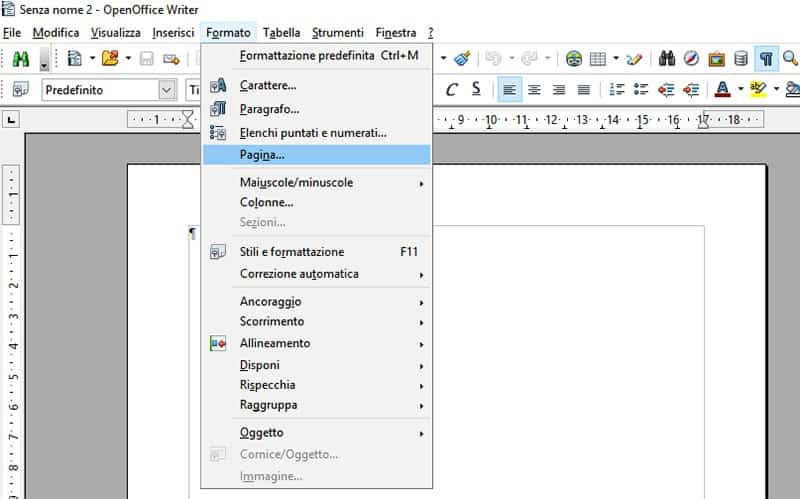Select the Format Paintbrush icon
The width and height of the screenshot is (800, 499).
(x=462, y=59)
